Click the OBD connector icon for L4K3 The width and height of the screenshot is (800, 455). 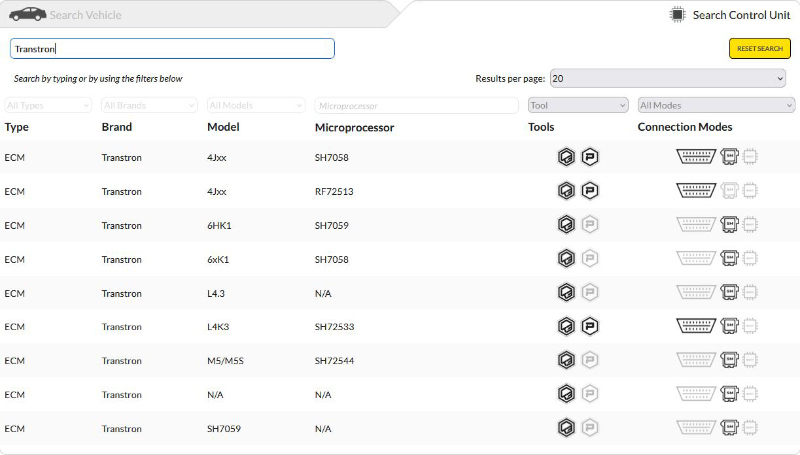pyautogui.click(x=696, y=327)
